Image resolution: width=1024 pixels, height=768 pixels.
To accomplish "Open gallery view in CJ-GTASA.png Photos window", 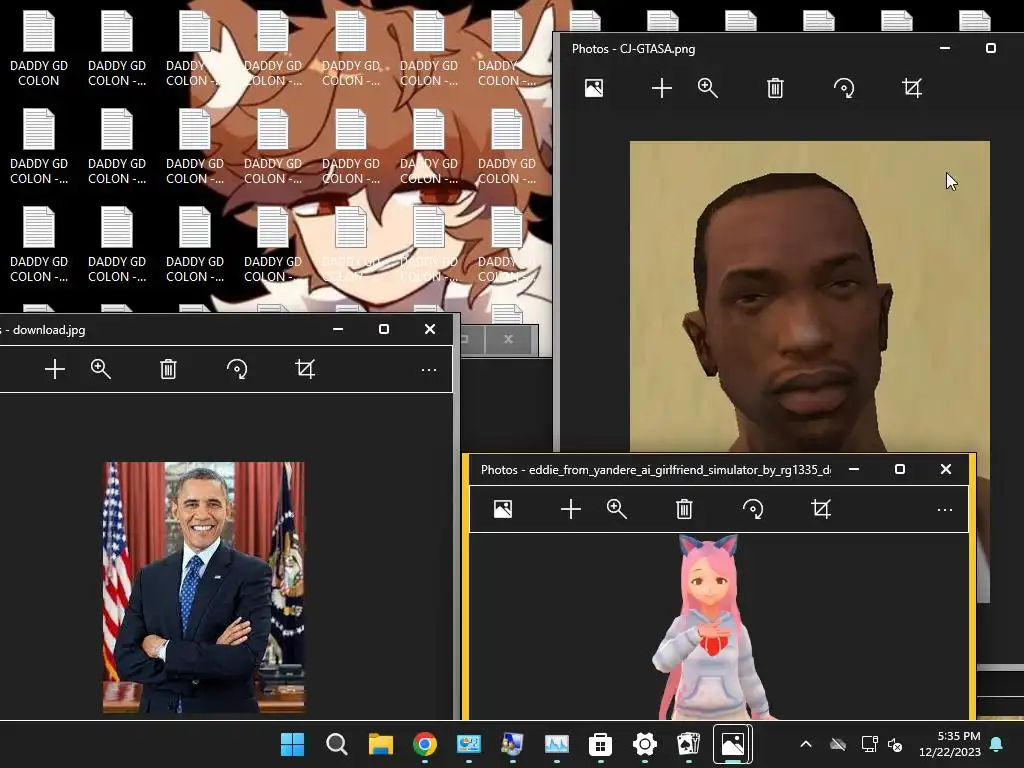I will pos(594,88).
